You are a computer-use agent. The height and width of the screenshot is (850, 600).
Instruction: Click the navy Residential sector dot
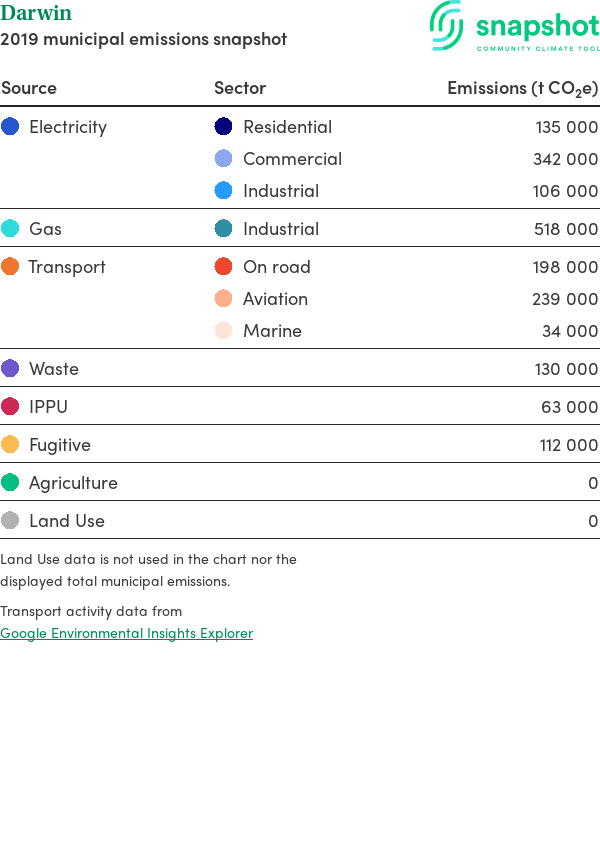223,126
